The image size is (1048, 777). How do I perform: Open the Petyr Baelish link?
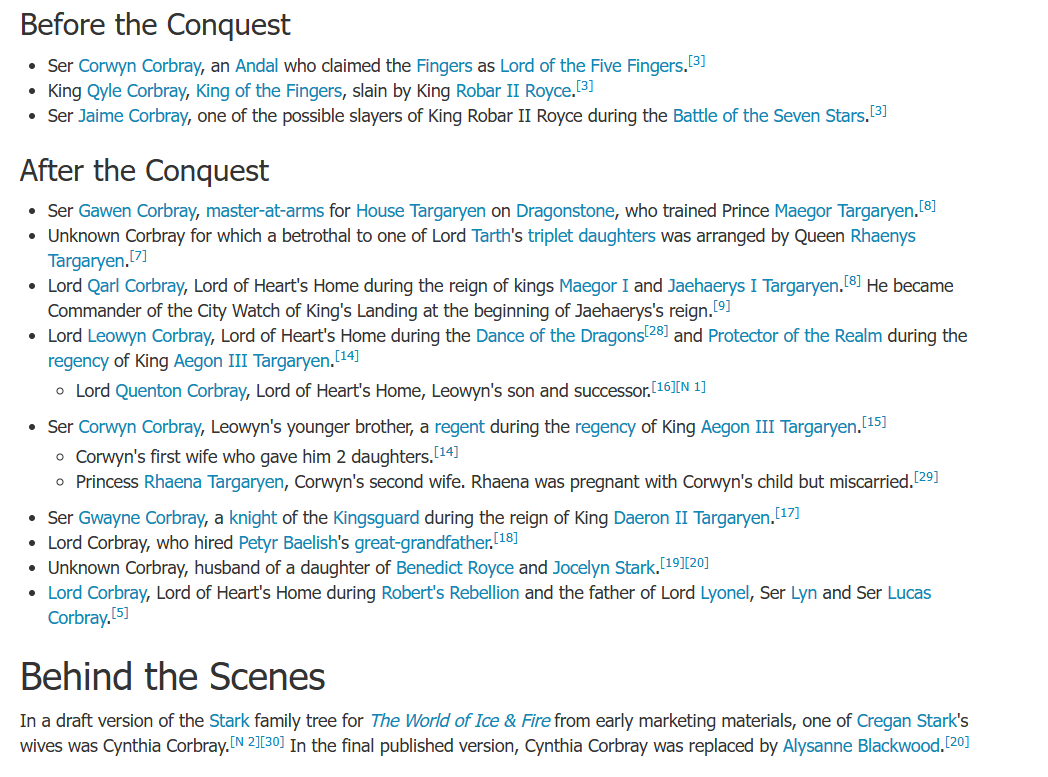[x=287, y=543]
